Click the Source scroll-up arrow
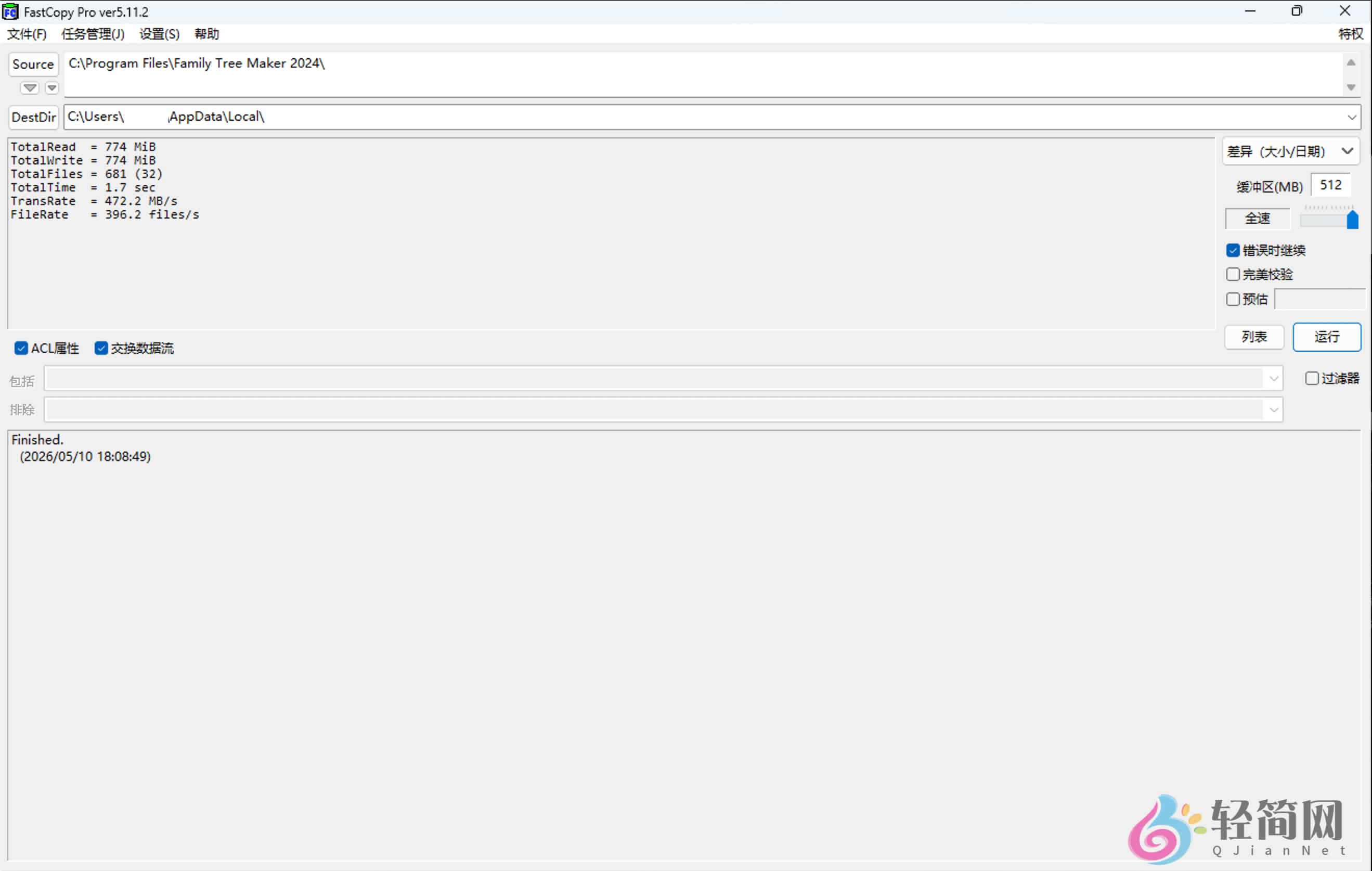The image size is (1372, 871). pos(1351,63)
